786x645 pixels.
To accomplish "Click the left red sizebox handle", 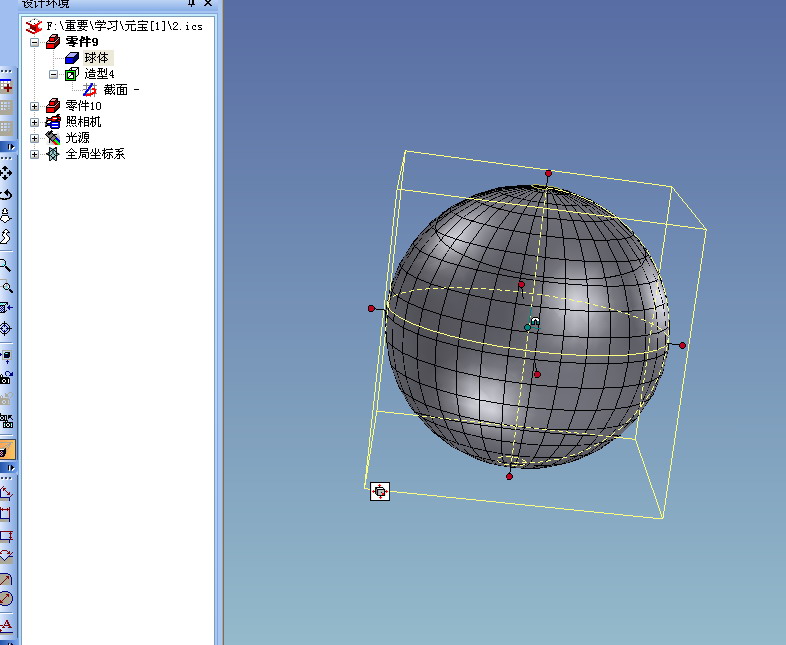I will tap(371, 308).
